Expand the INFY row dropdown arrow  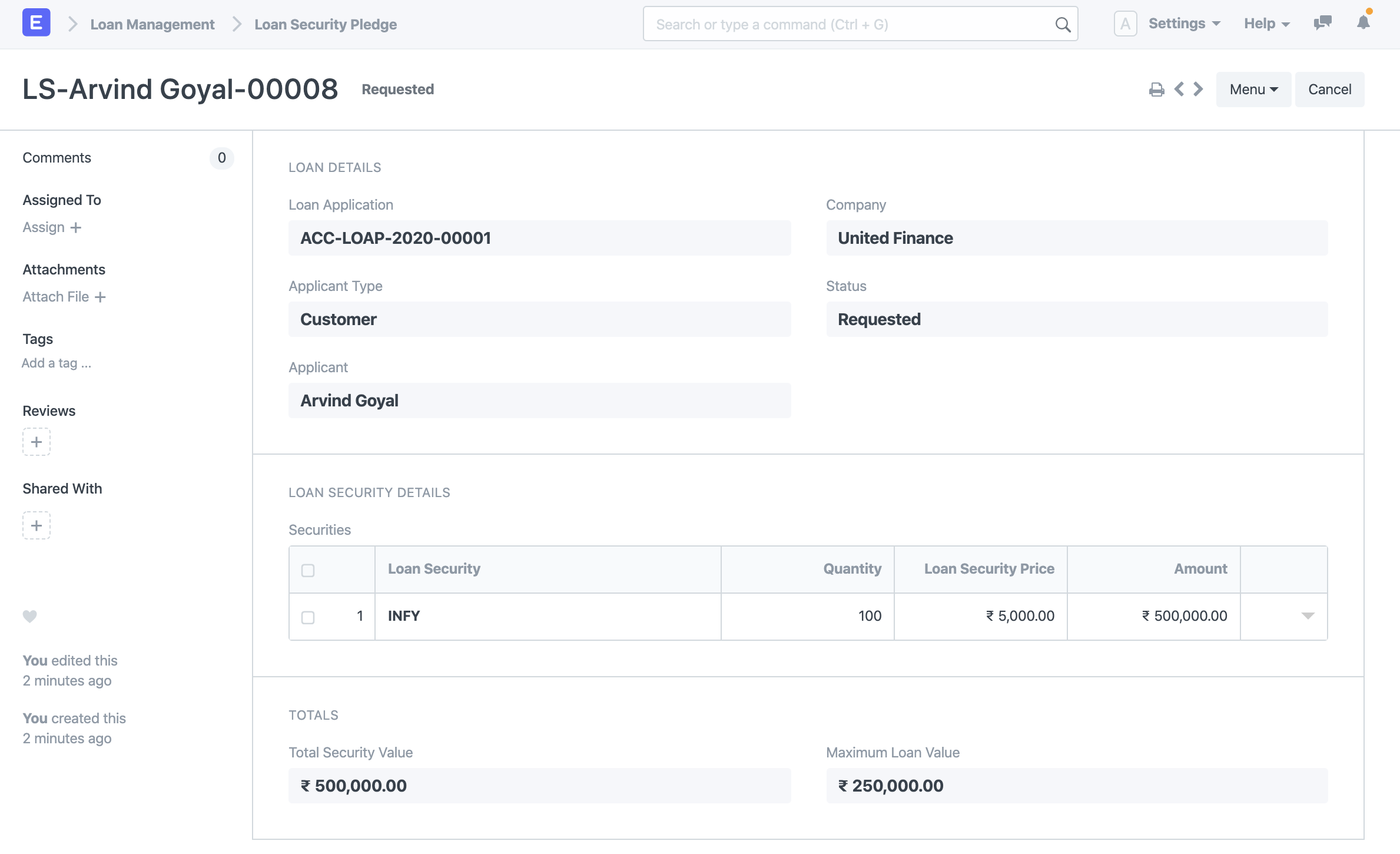tap(1308, 615)
